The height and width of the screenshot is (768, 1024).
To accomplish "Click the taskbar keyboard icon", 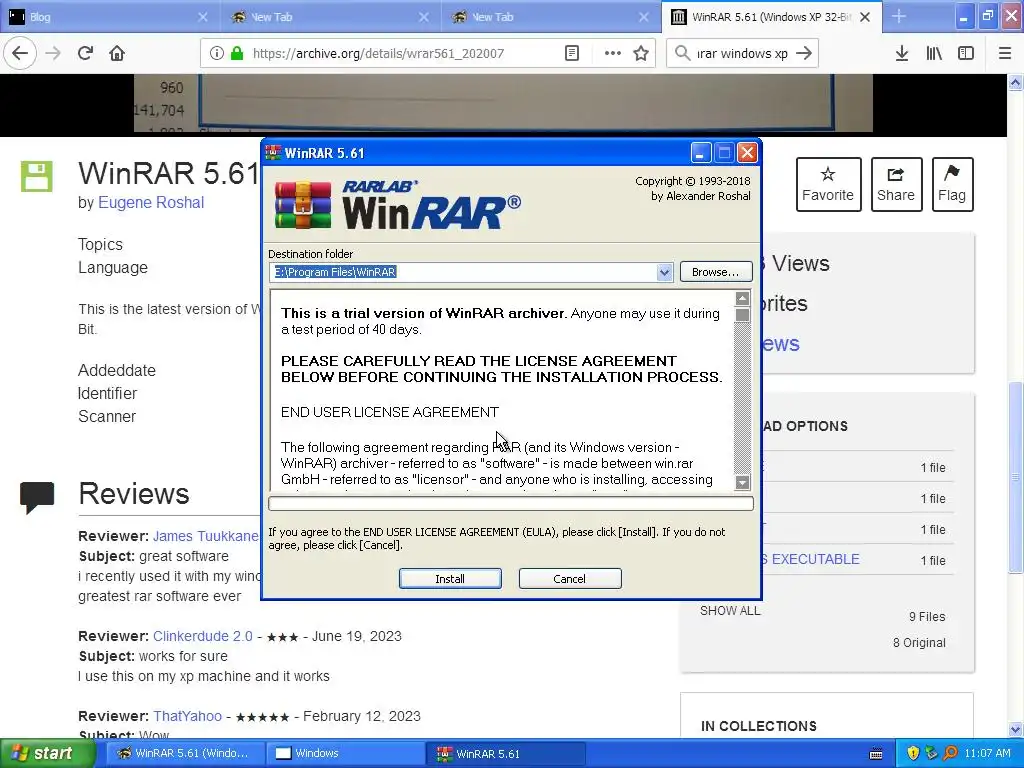I will [876, 754].
